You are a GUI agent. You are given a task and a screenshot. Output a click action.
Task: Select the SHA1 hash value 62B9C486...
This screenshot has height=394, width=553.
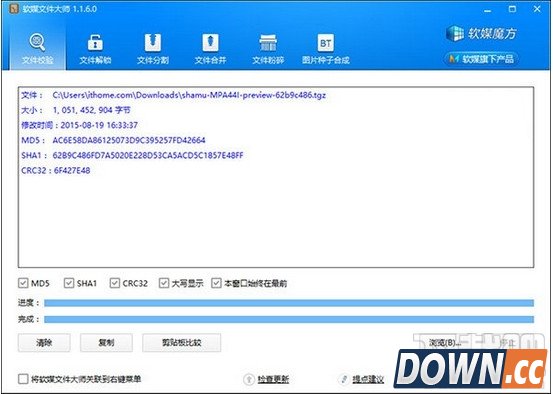(x=148, y=155)
